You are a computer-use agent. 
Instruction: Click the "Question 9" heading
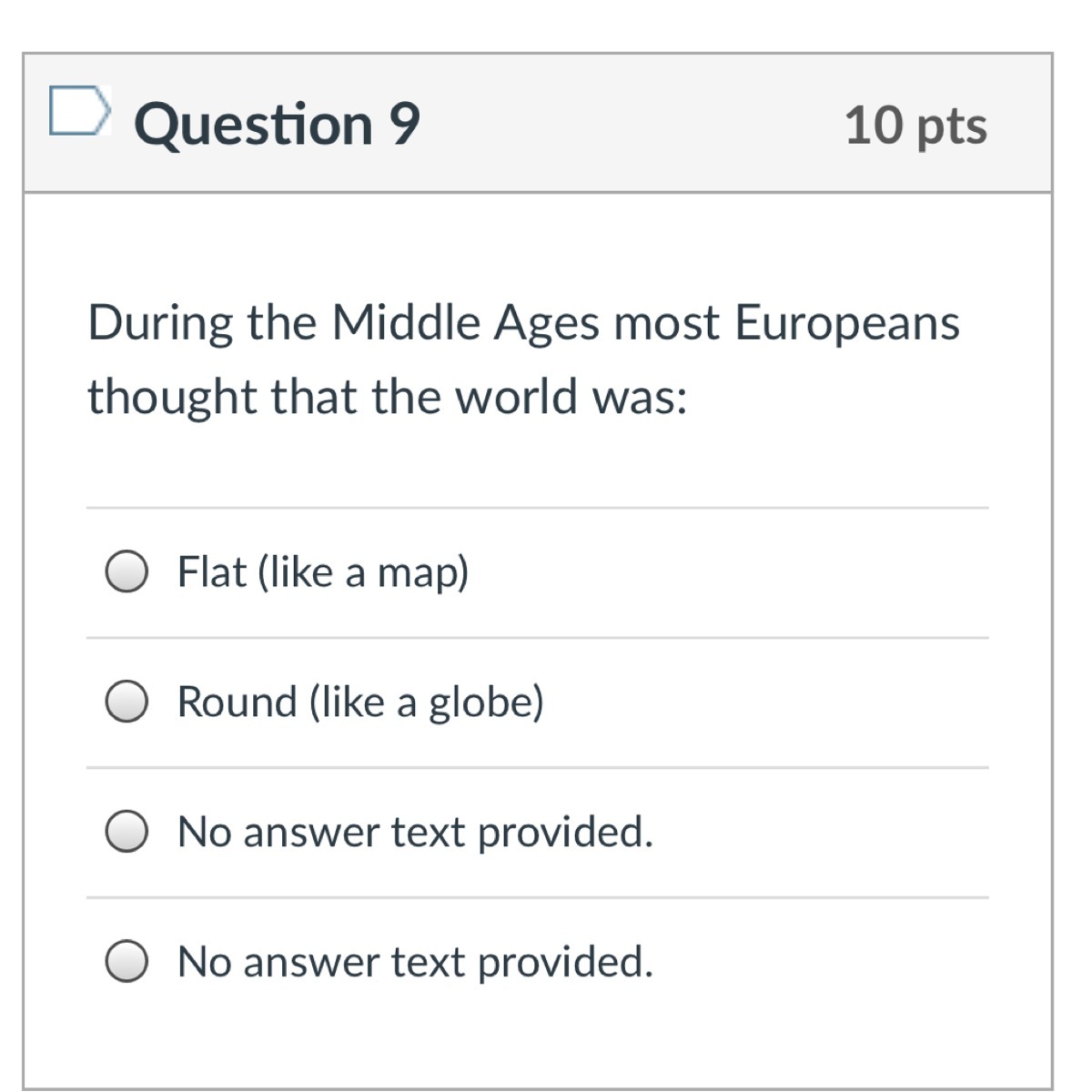[x=277, y=124]
